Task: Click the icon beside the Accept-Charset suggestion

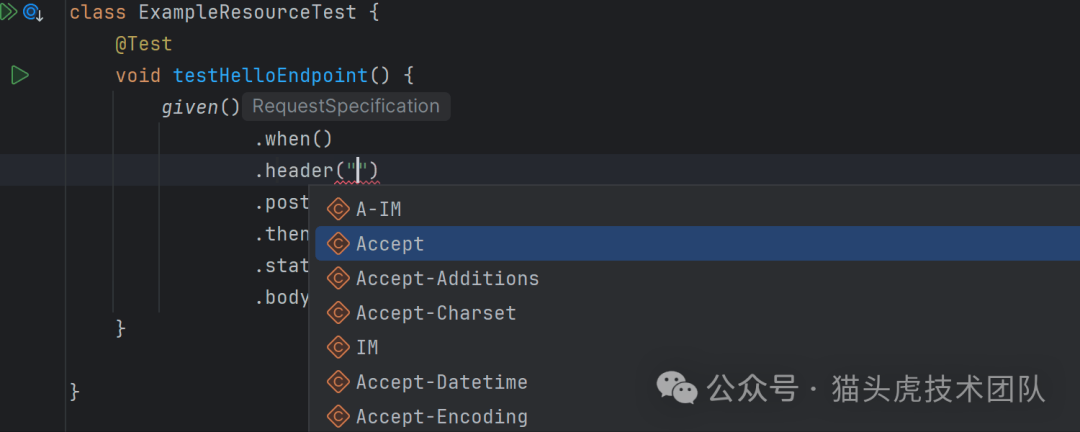Action: click(x=338, y=313)
